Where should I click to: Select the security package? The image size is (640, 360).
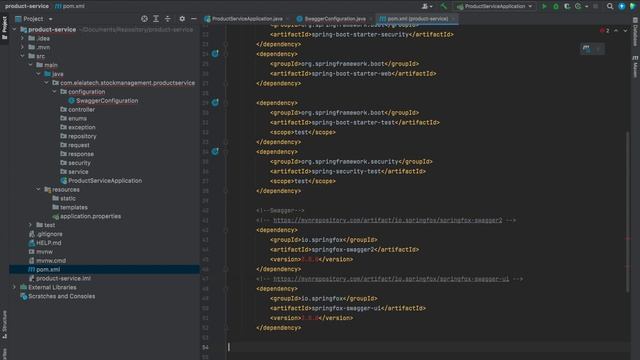pos(76,163)
